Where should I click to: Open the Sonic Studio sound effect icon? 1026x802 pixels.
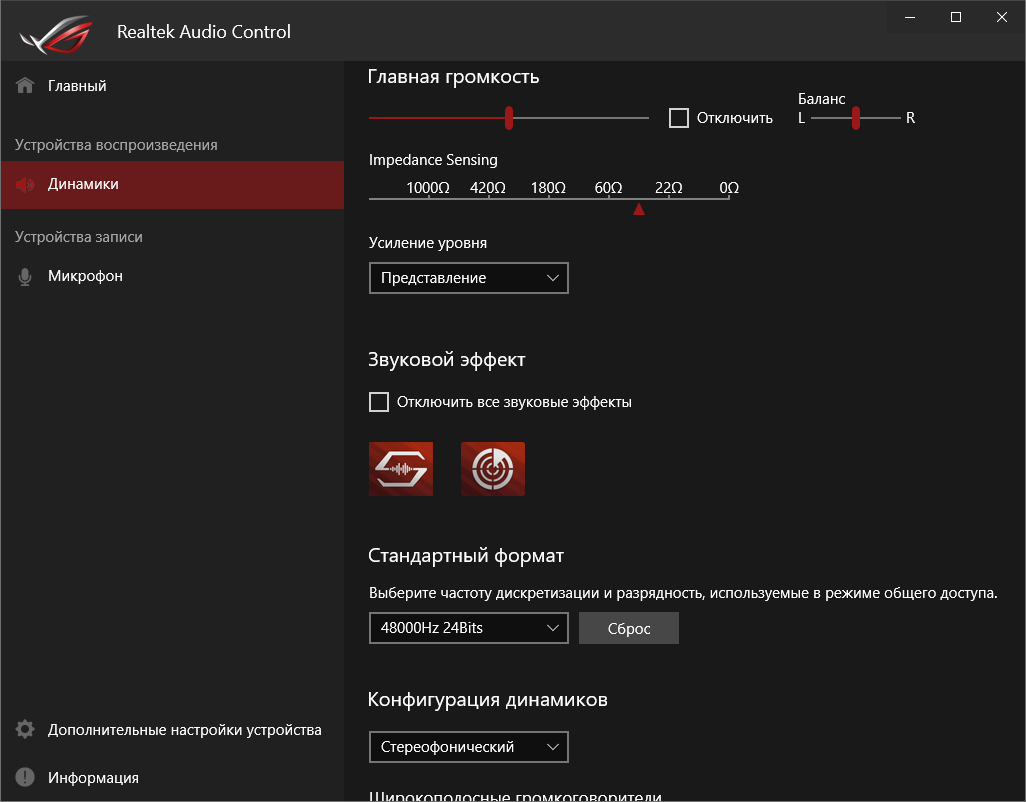click(401, 468)
